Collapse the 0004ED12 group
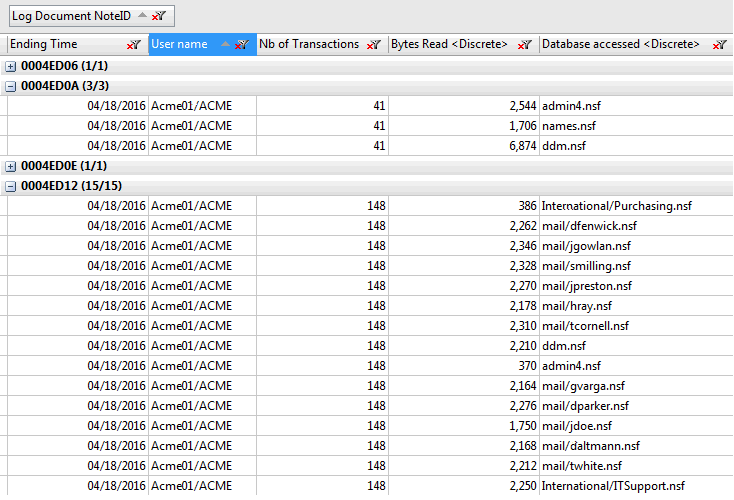This screenshot has width=734, height=500. pos(11,186)
